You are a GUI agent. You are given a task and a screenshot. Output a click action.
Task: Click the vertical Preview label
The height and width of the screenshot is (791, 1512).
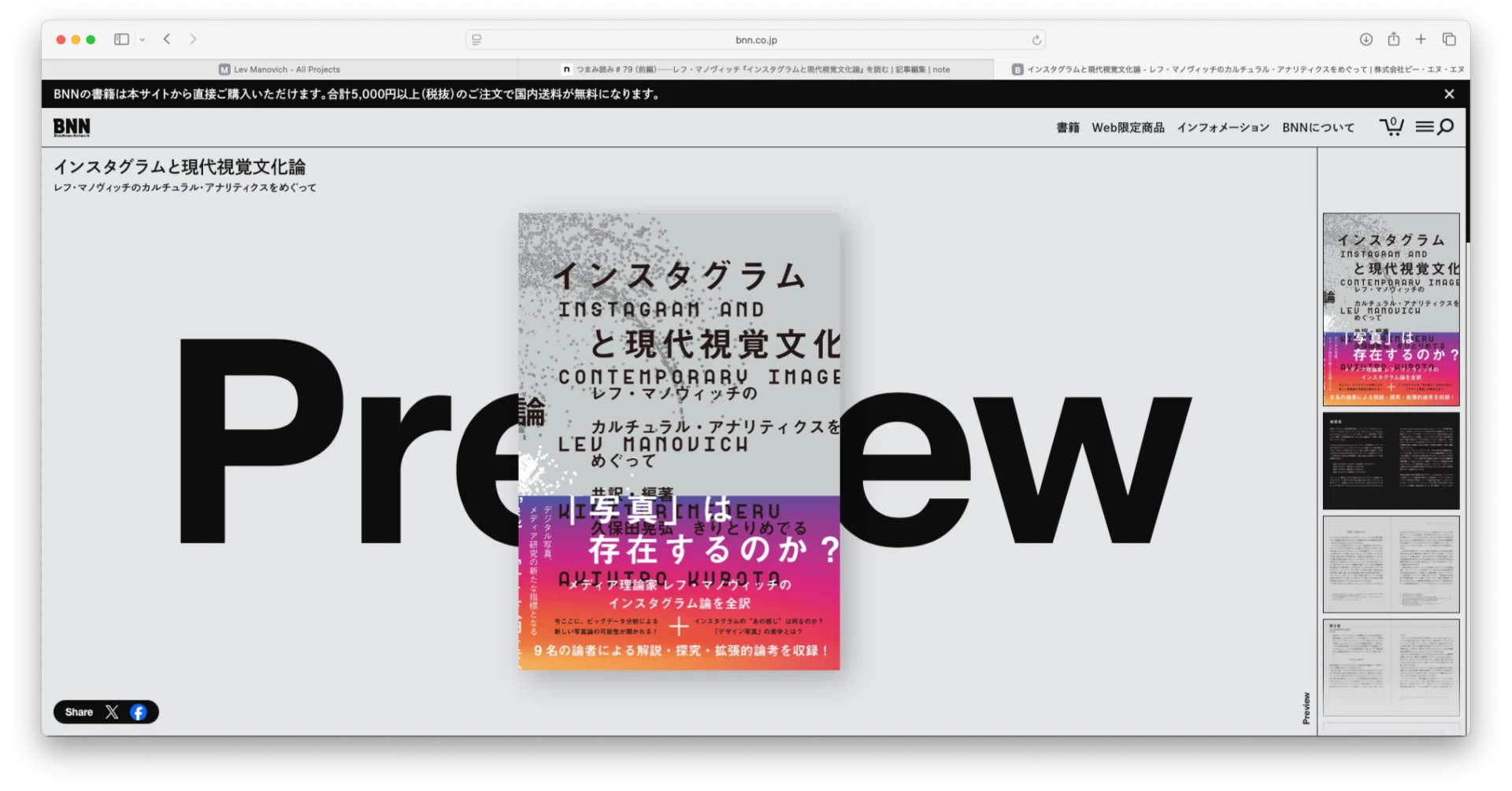[1306, 708]
